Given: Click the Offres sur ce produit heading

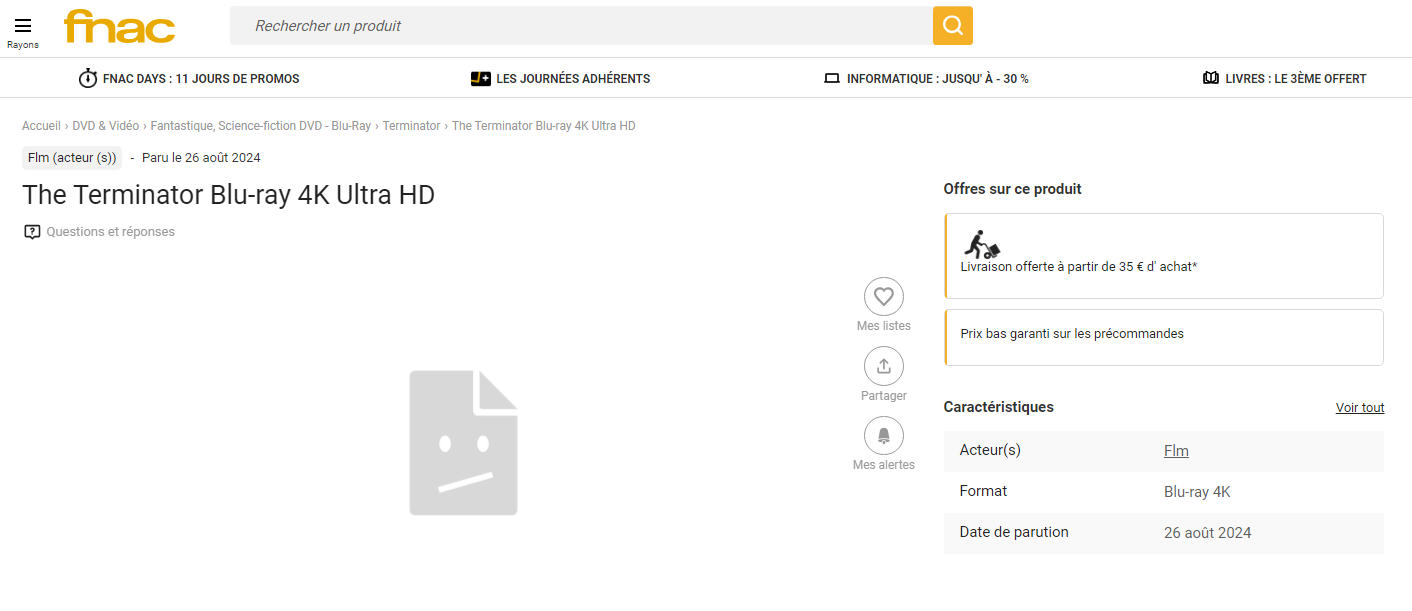Looking at the screenshot, I should tap(1013, 189).
